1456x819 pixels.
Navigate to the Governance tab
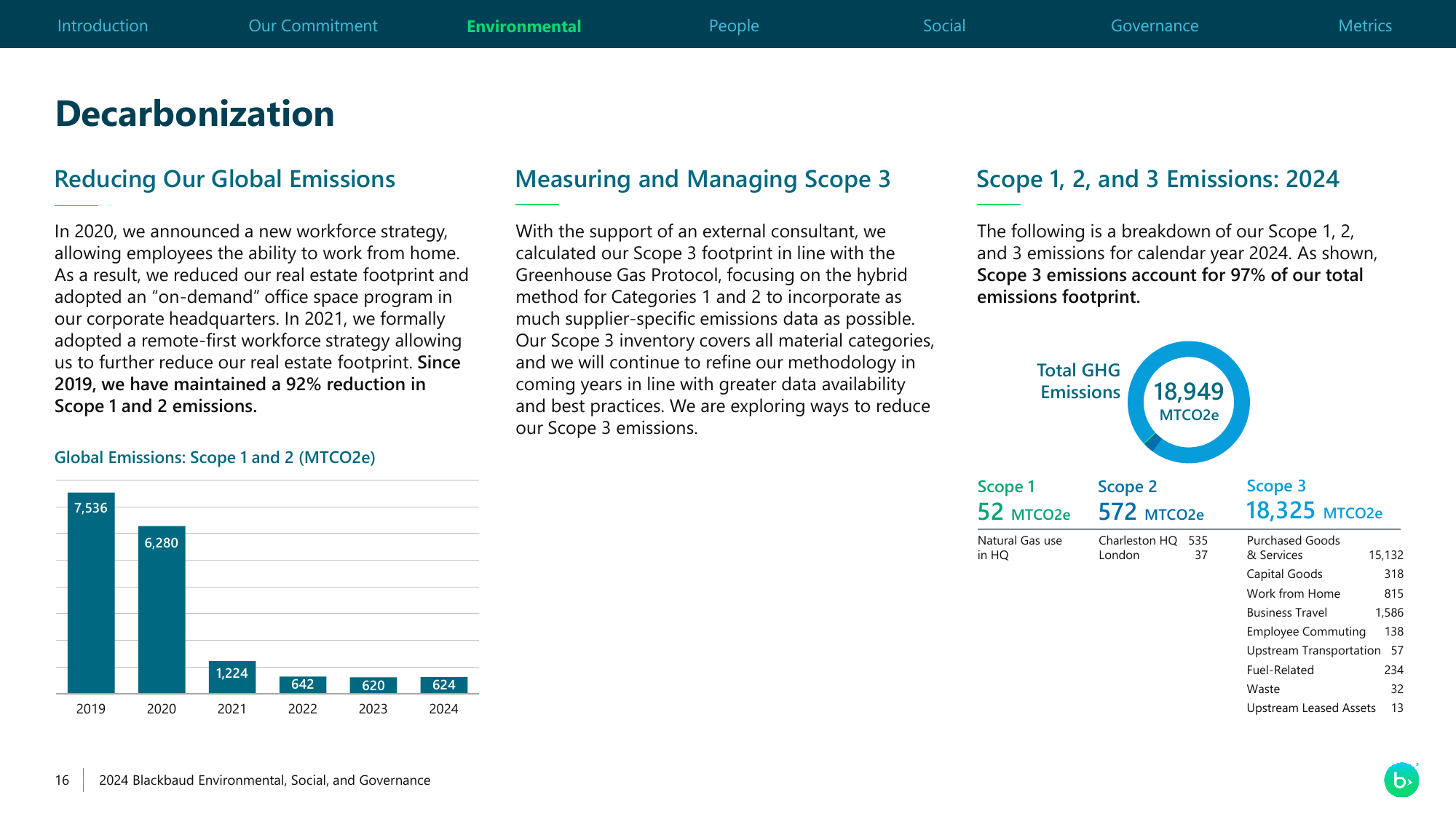[1155, 25]
